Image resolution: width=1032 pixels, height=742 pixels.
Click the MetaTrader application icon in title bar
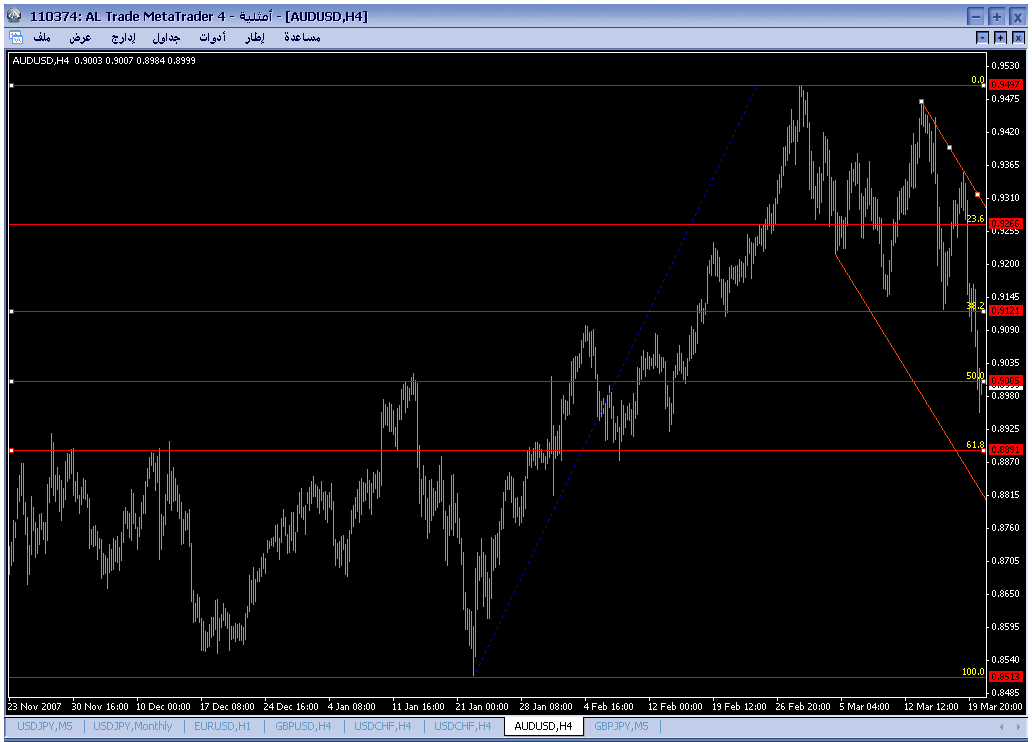14,15
